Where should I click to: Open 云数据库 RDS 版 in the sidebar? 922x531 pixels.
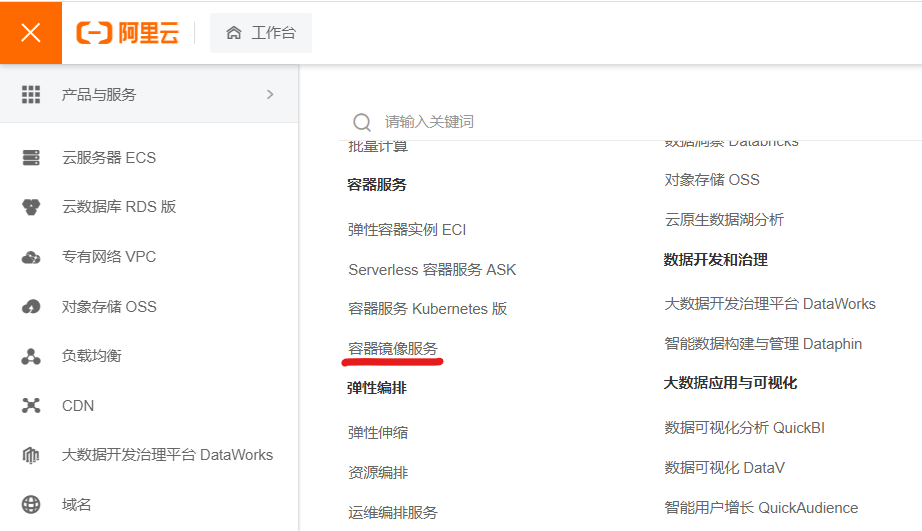119,207
